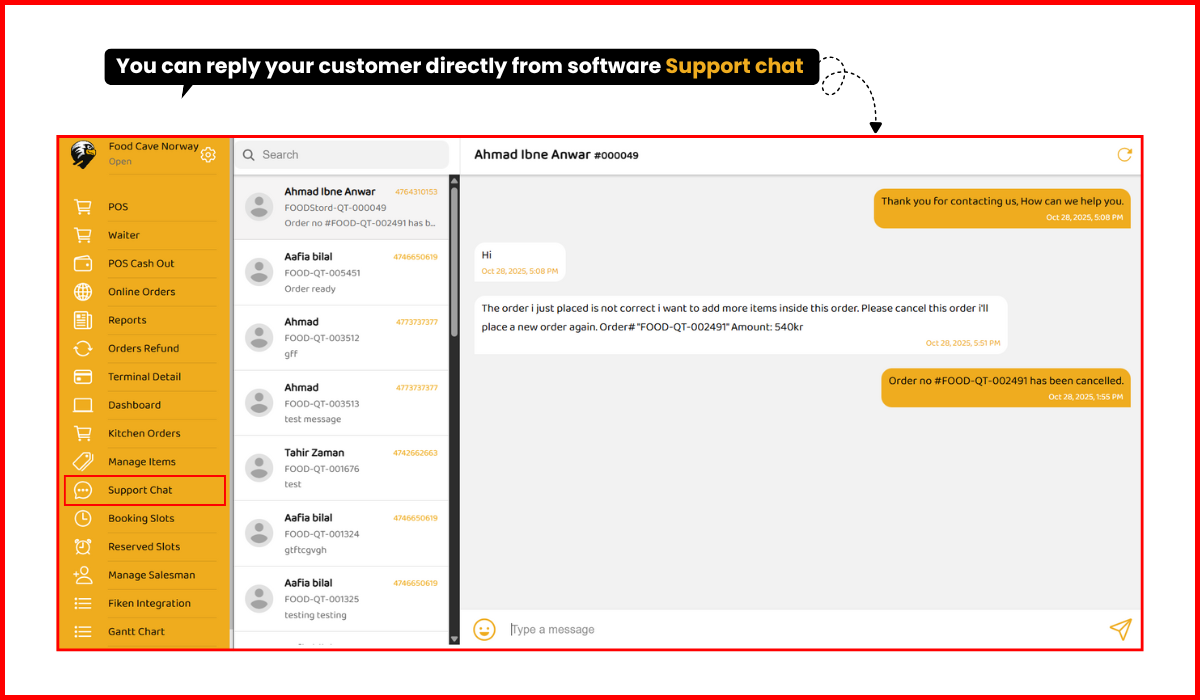Click the smiley emoji icon in message bar
The image size is (1200, 700).
tap(485, 629)
